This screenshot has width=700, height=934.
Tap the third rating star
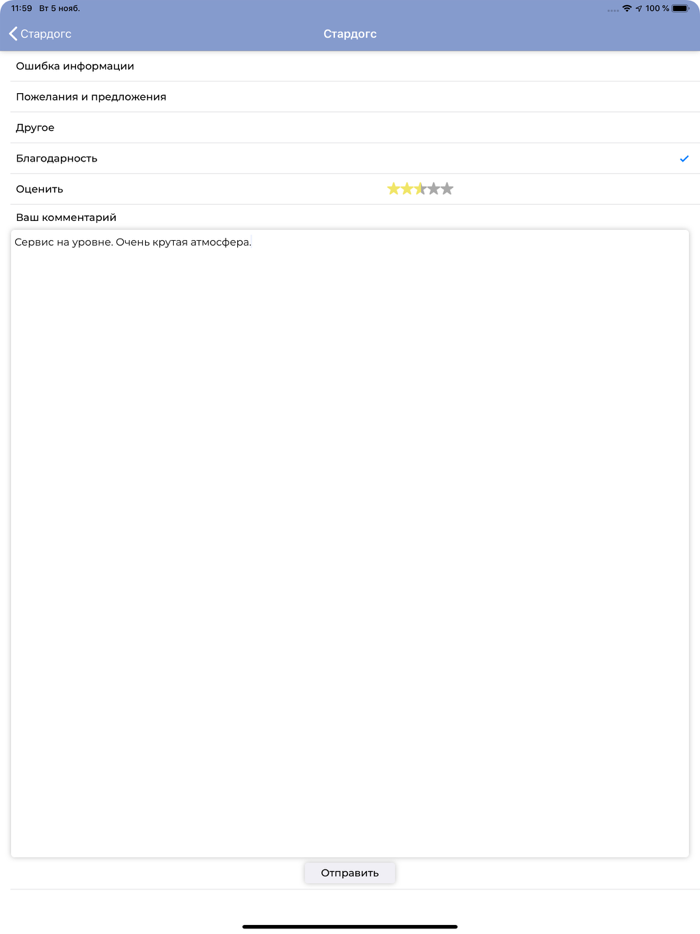[420, 189]
